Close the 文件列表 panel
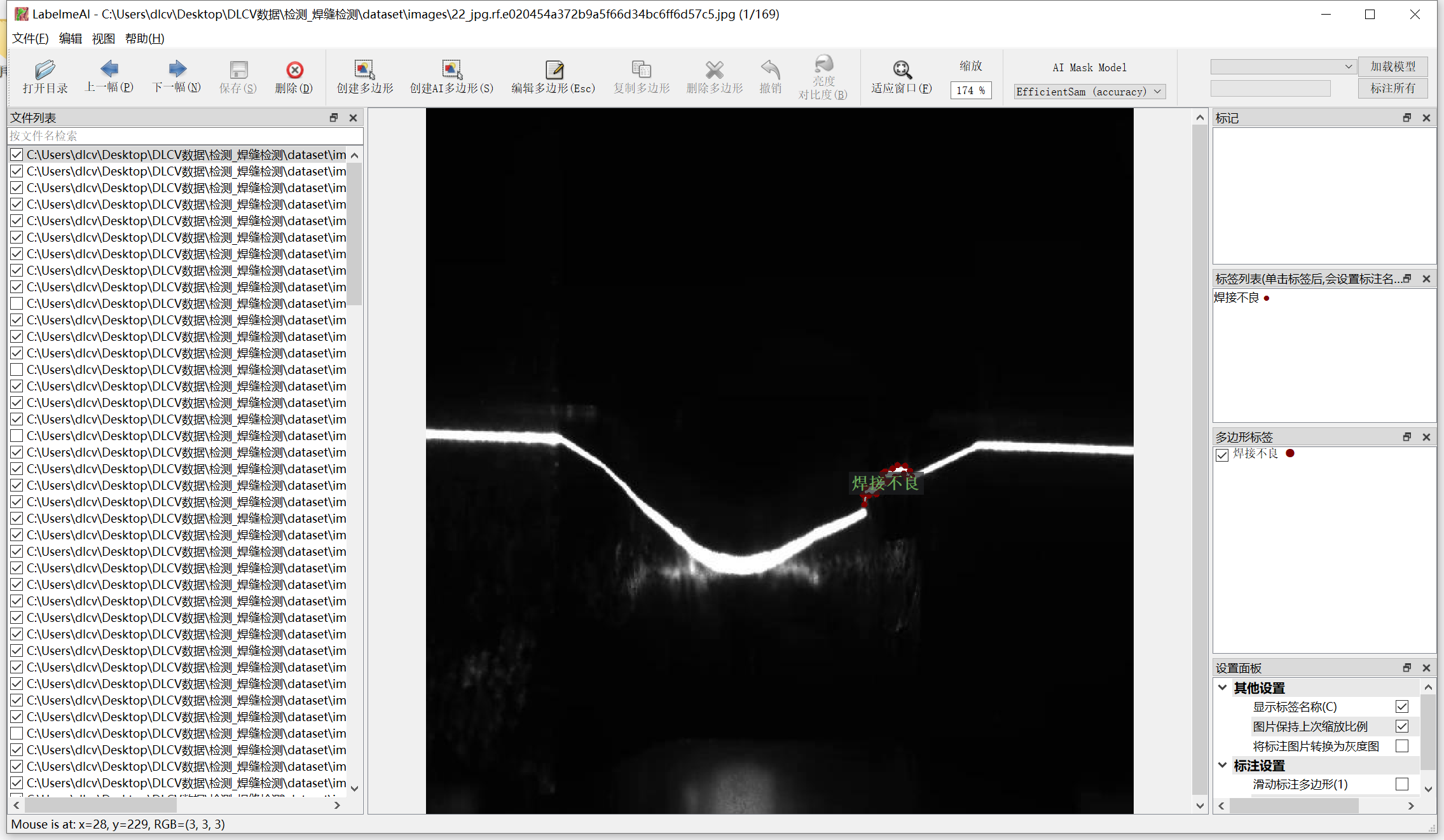This screenshot has height=840, width=1444. [x=353, y=118]
